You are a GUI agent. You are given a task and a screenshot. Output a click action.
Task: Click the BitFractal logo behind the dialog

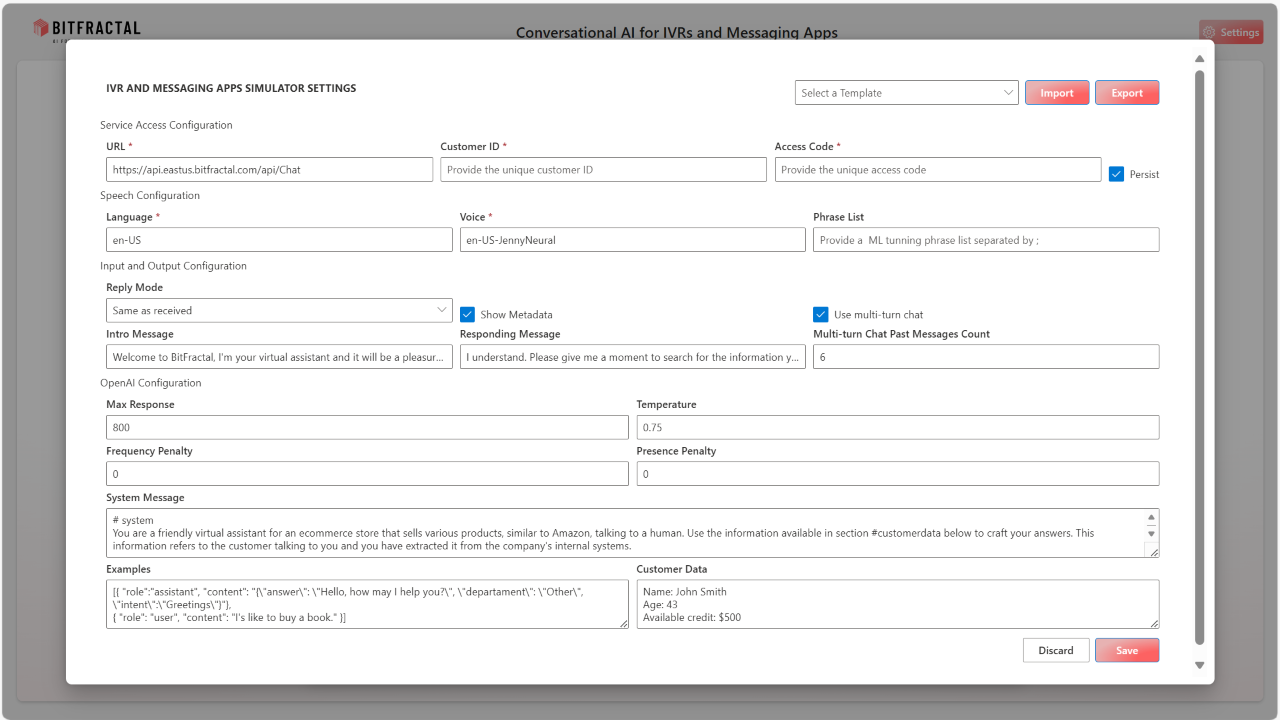(86, 29)
